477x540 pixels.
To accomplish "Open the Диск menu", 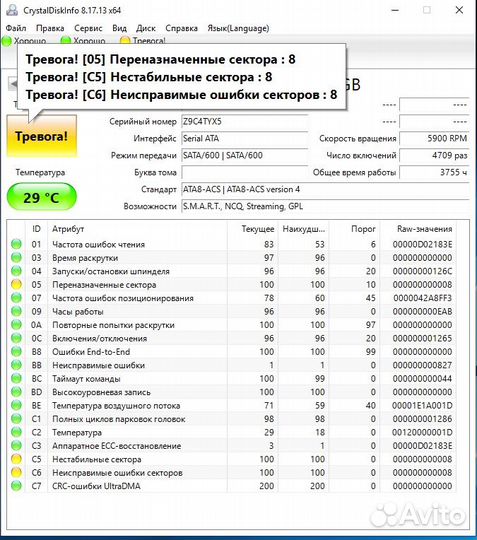I will [146, 28].
